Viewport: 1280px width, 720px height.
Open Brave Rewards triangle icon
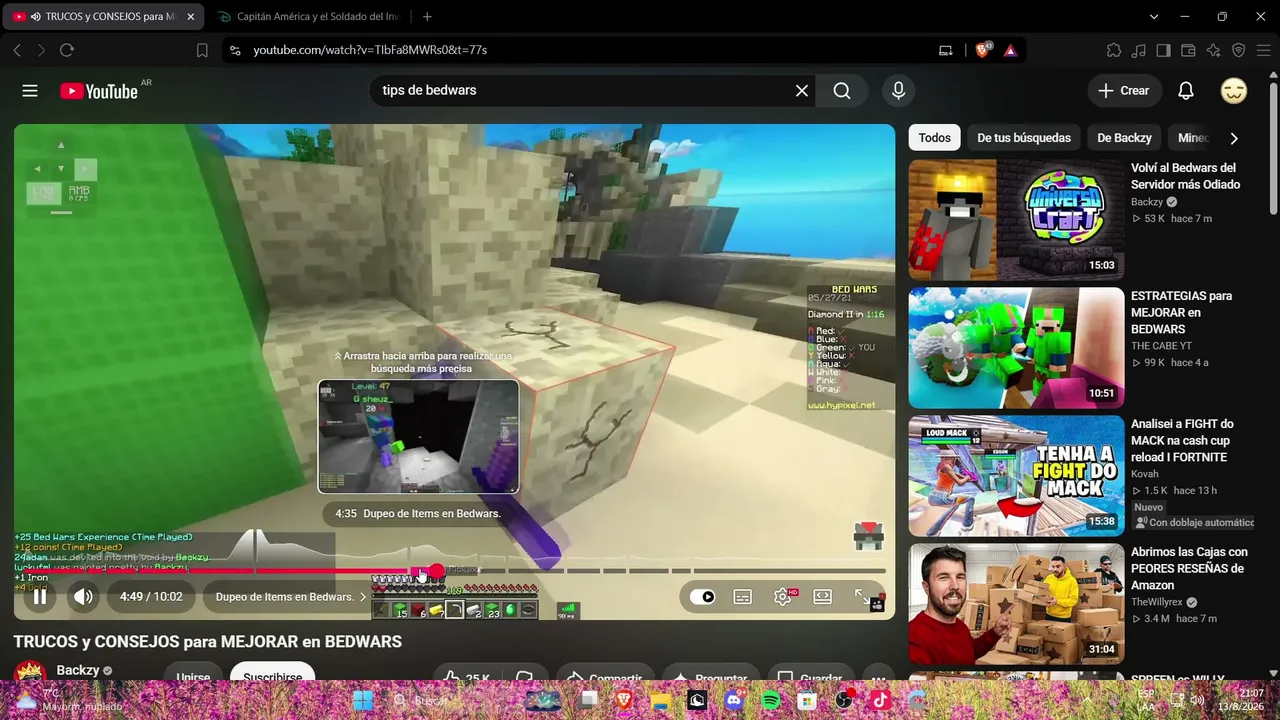pos(1010,50)
